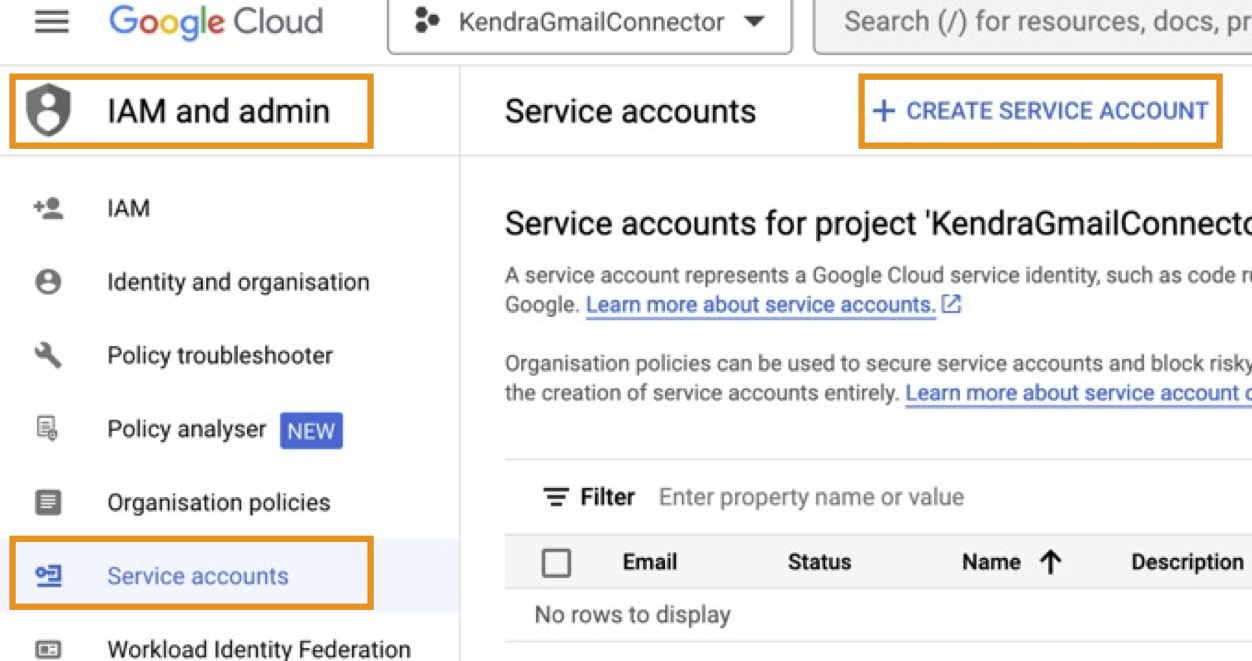Viewport: 1252px width, 661px height.
Task: Select Policy analyser in the sidebar
Action: pyautogui.click(x=187, y=429)
